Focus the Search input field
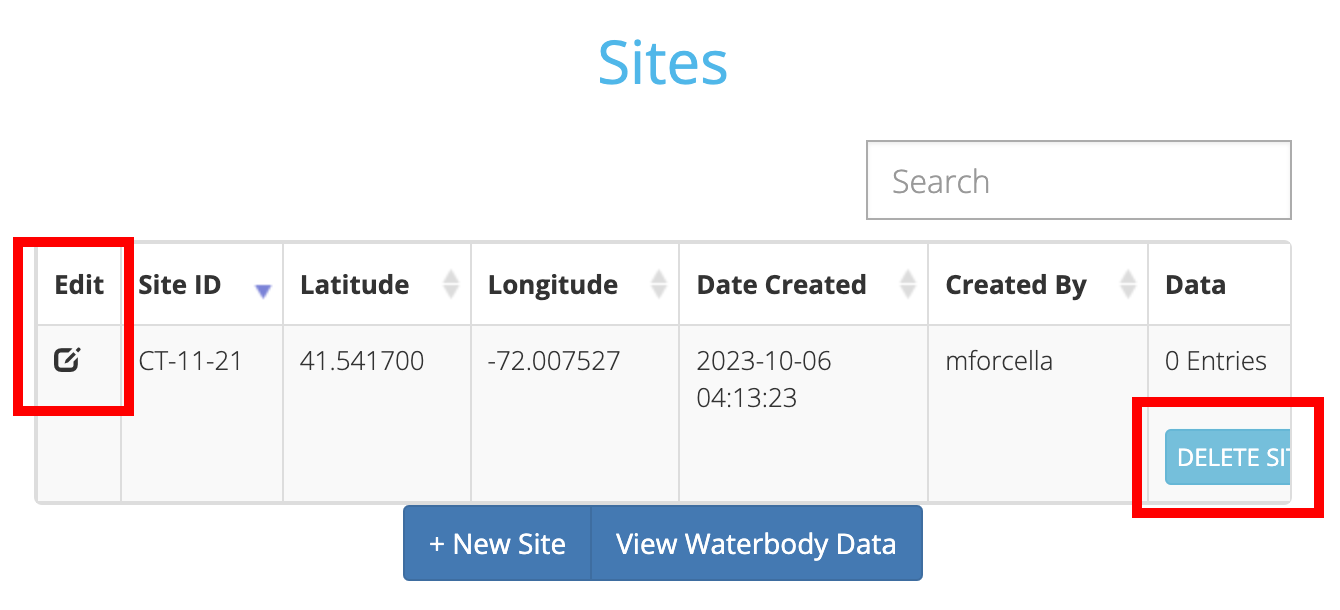 (x=1078, y=181)
